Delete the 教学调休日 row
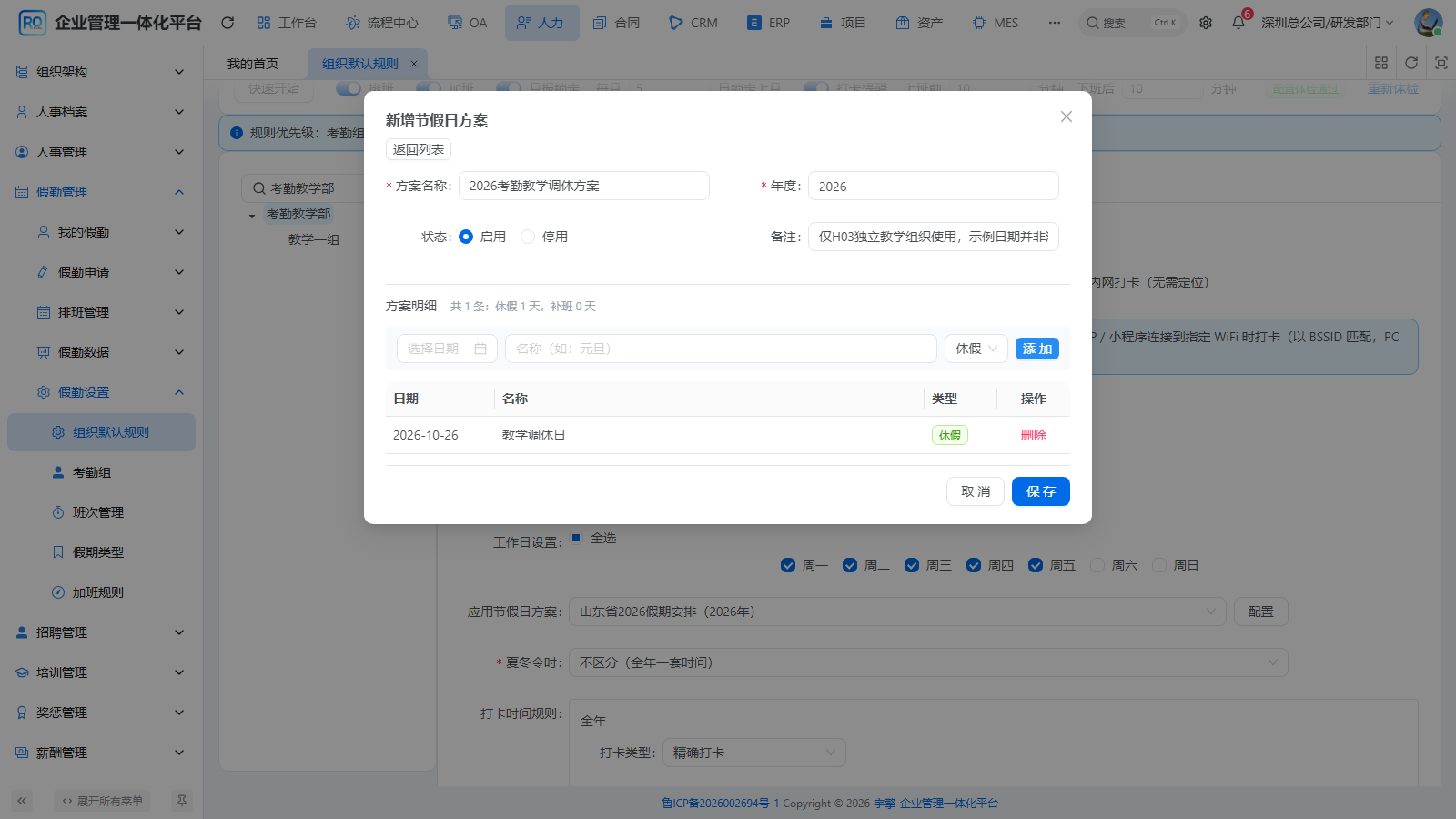The width and height of the screenshot is (1456, 819). (x=1034, y=435)
